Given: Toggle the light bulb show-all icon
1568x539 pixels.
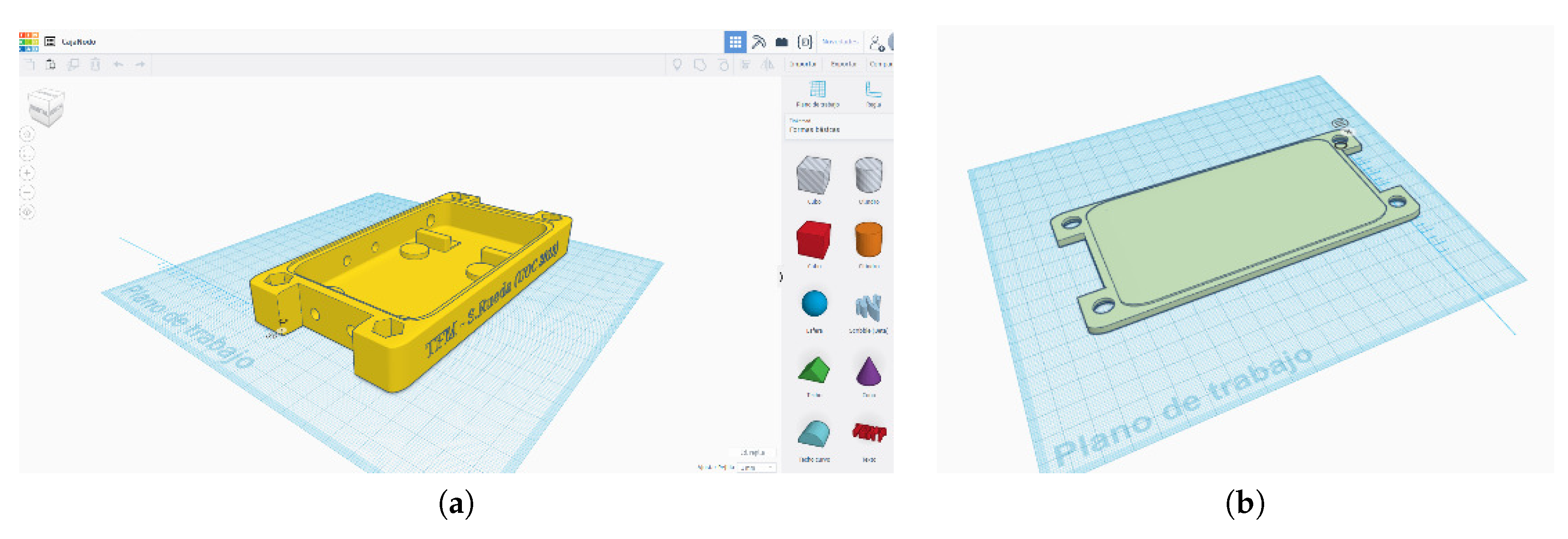Looking at the screenshot, I should tap(677, 64).
